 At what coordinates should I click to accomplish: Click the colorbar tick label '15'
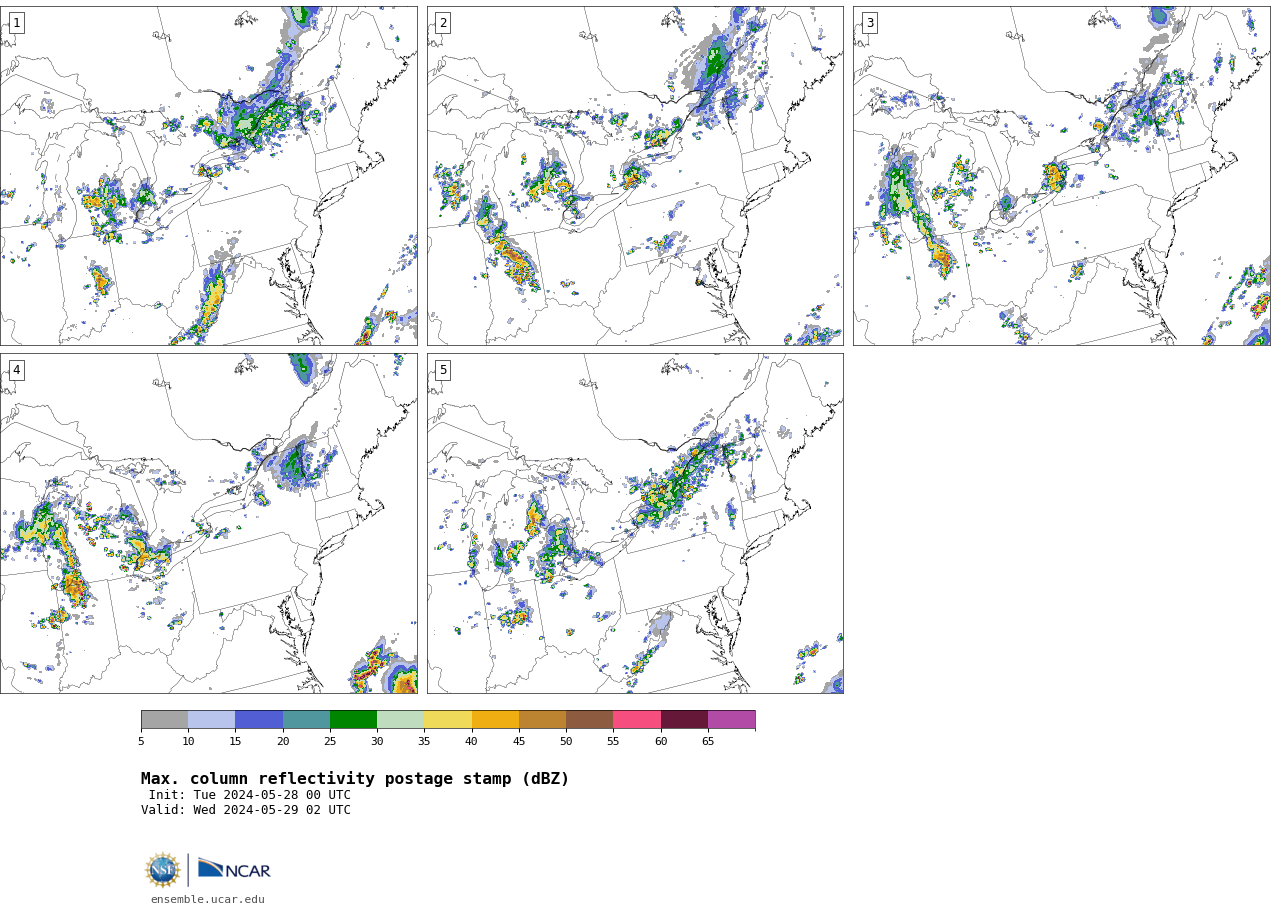[x=235, y=742]
